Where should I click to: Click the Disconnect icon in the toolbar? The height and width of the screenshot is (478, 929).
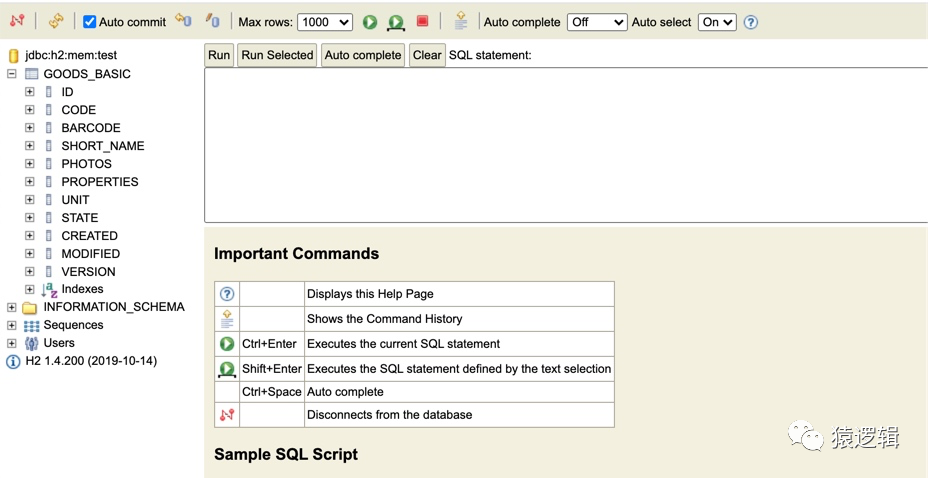tap(17, 21)
